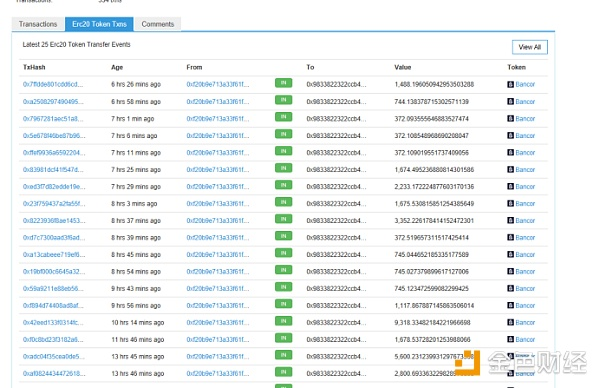Screen dimensions: 600x388
Task: Open Bancor token link in 11 hrs 46 mins row
Action: click(x=525, y=339)
